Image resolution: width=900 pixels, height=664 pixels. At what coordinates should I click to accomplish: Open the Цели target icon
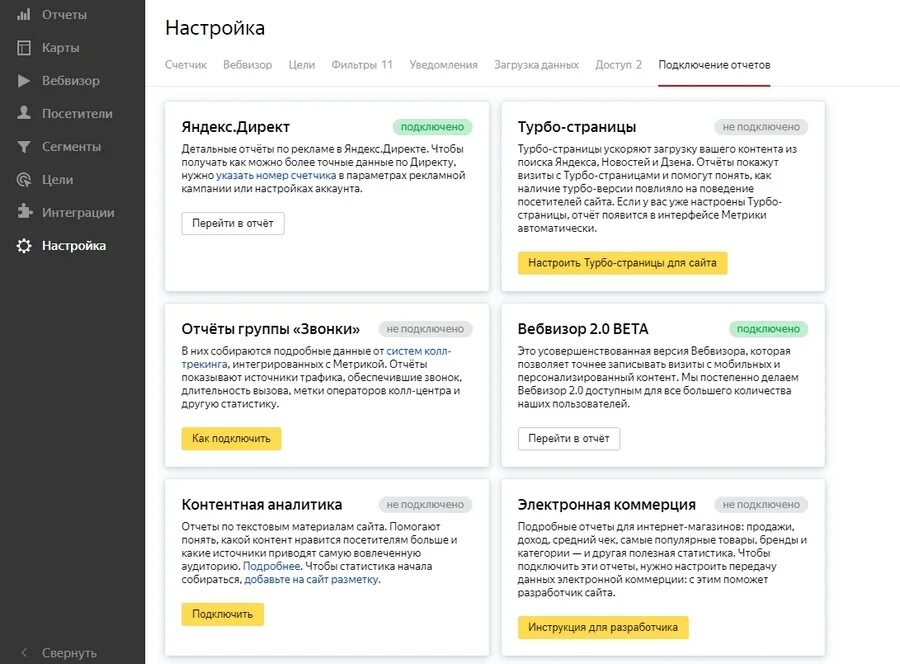24,180
